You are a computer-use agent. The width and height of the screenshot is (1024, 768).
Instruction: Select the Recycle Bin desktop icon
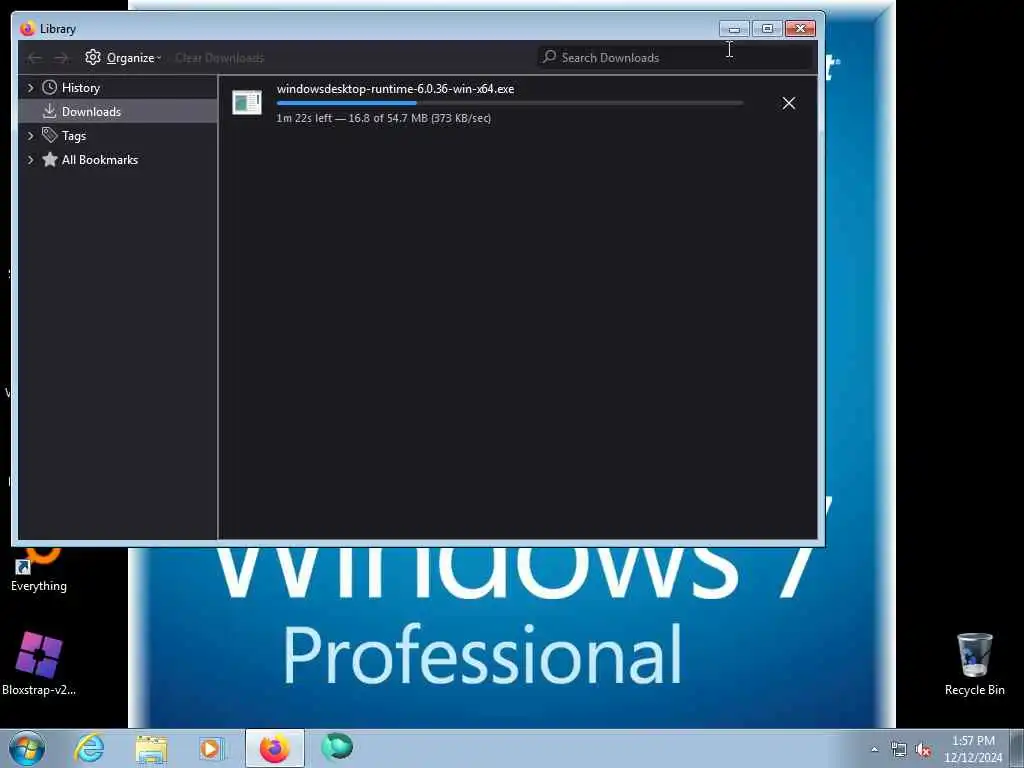tap(974, 664)
